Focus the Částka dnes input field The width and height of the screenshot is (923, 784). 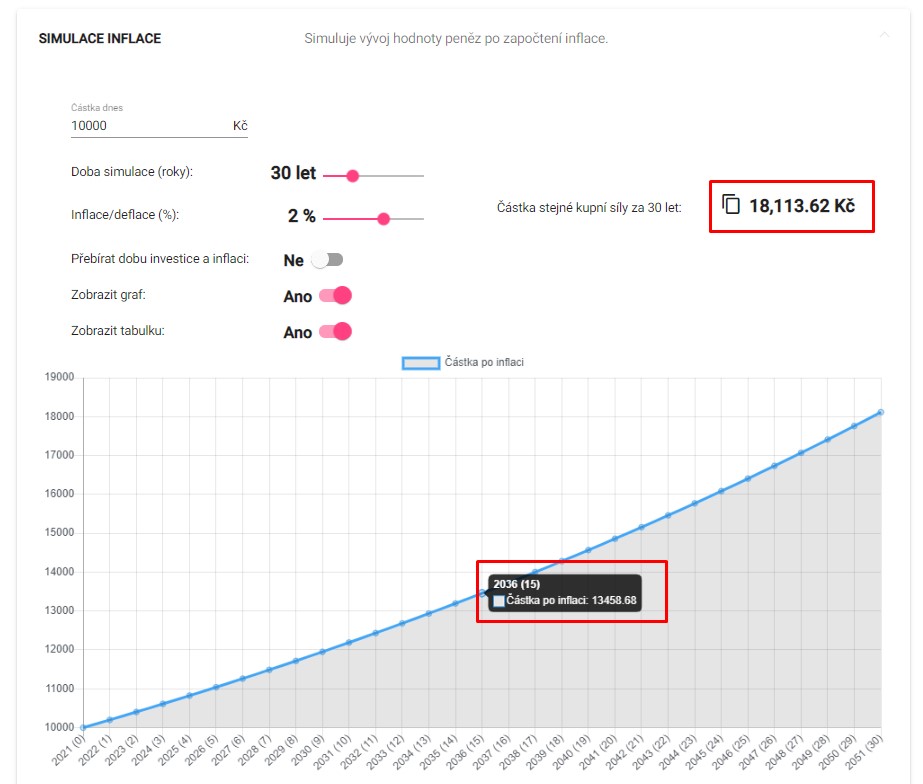pyautogui.click(x=150, y=126)
